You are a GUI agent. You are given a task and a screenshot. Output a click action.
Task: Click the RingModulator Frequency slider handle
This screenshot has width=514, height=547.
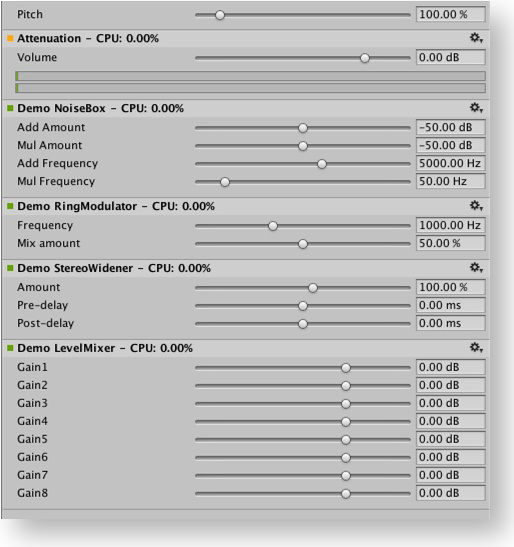click(x=273, y=226)
